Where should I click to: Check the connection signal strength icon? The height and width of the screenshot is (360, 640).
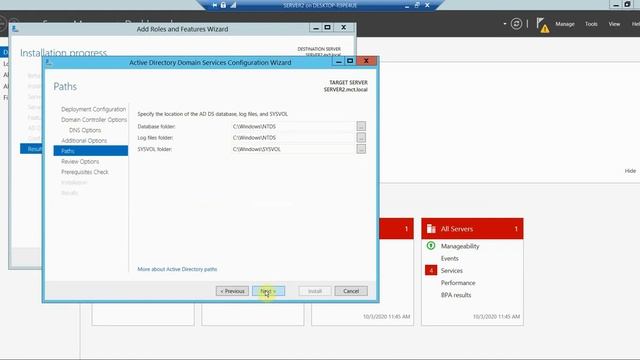click(233, 5)
